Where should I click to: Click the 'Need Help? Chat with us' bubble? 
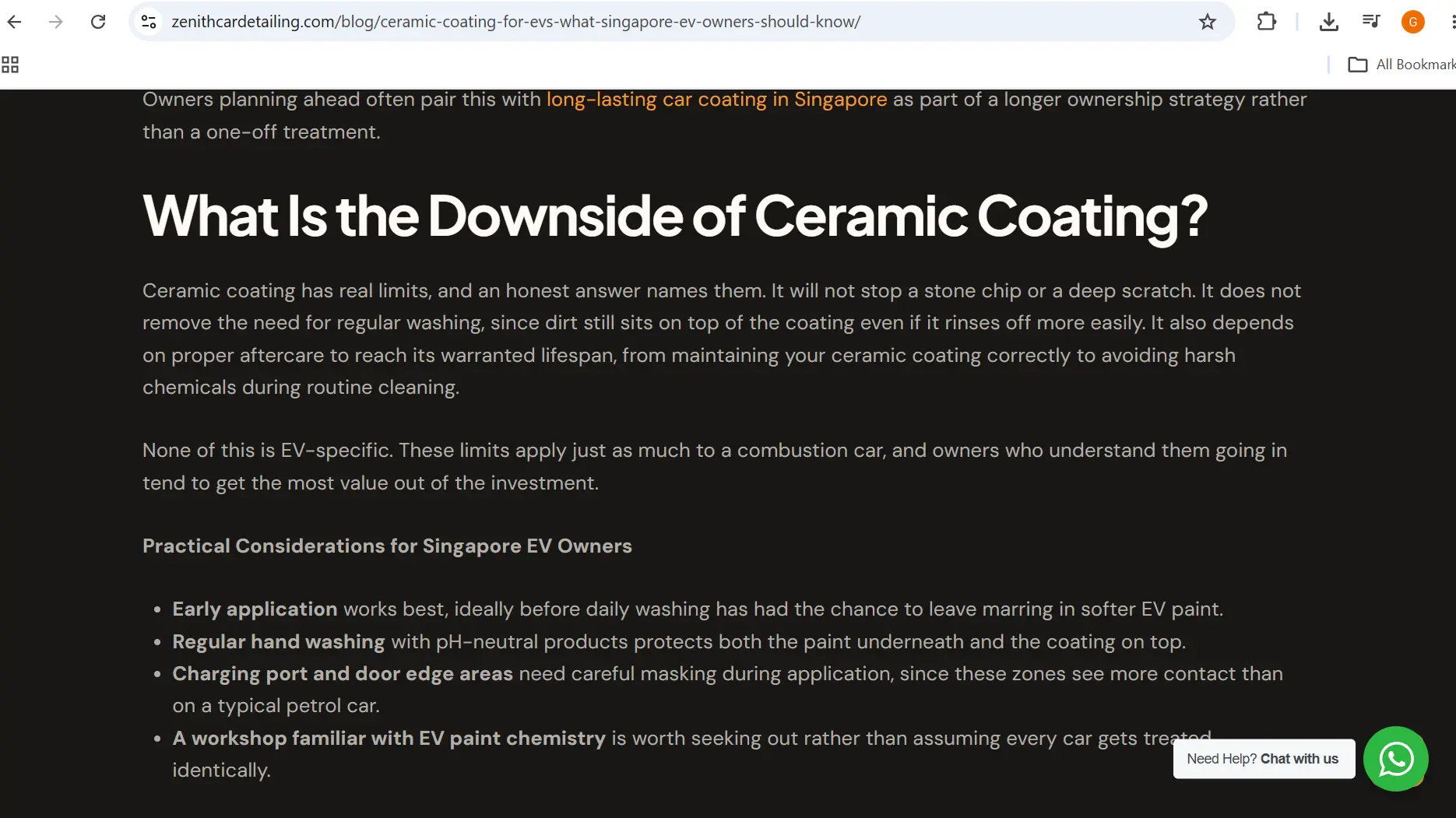(1264, 759)
